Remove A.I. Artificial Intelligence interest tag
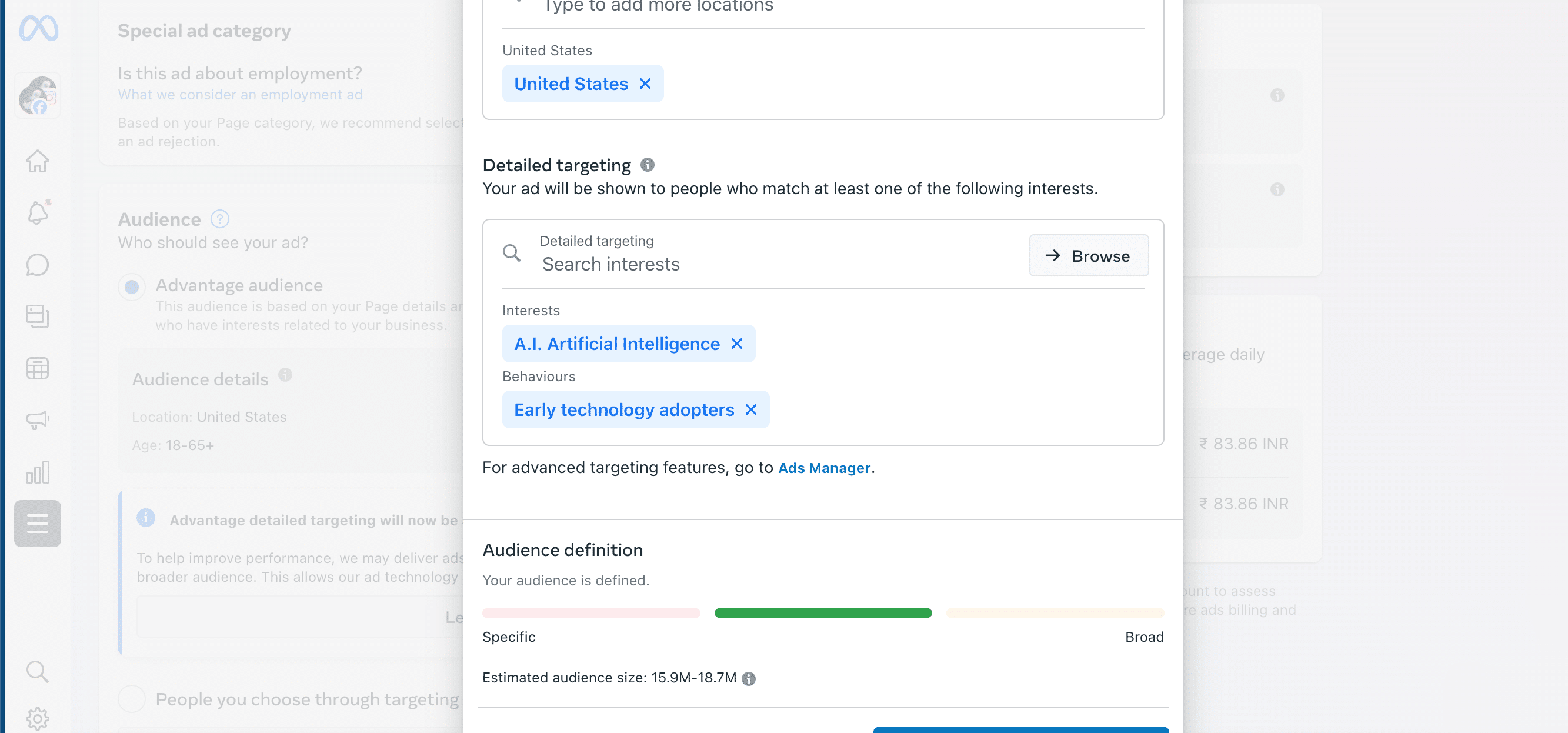Viewport: 1568px width, 733px height. pos(736,344)
